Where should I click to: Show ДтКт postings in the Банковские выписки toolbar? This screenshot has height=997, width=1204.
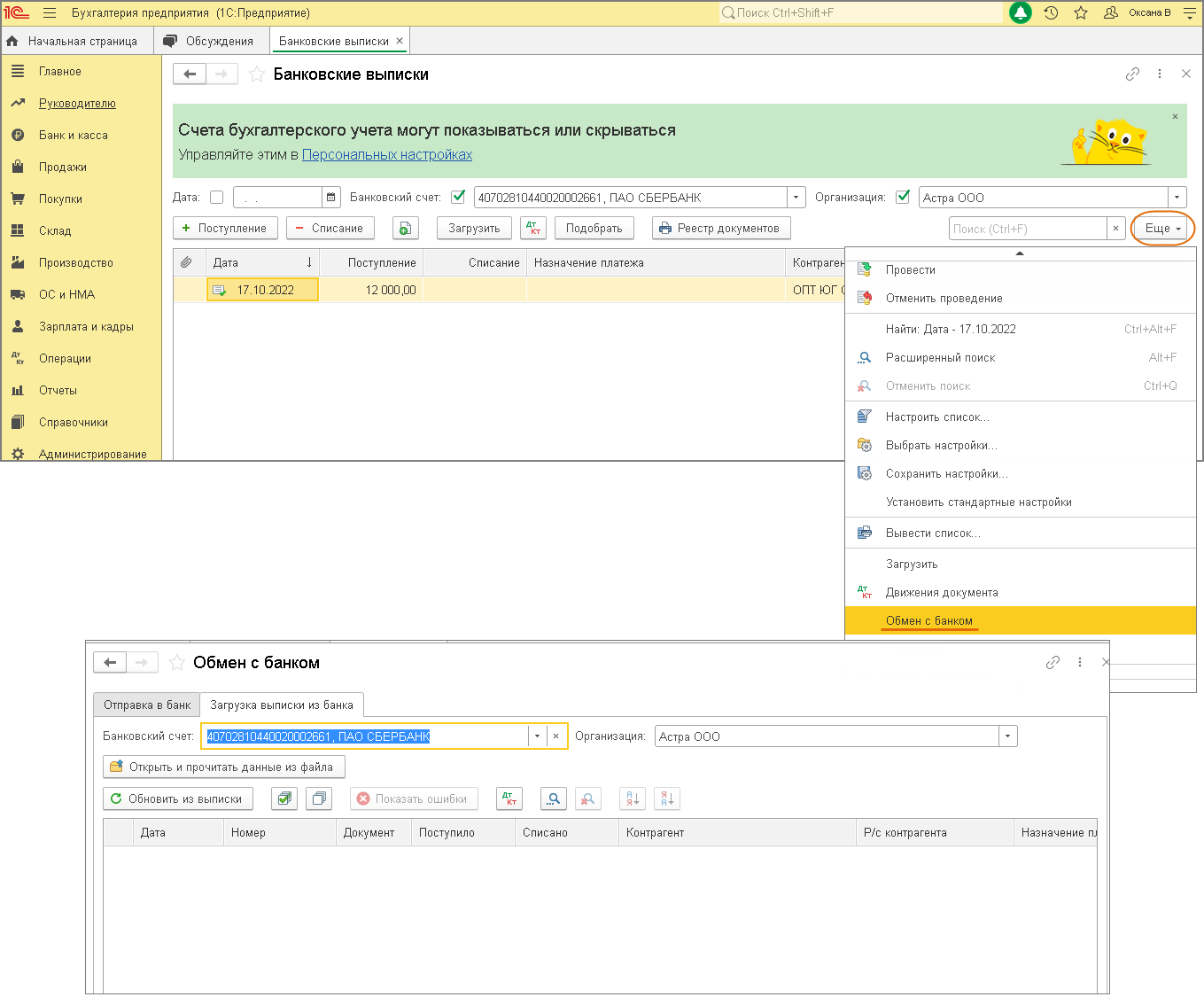coord(532,229)
